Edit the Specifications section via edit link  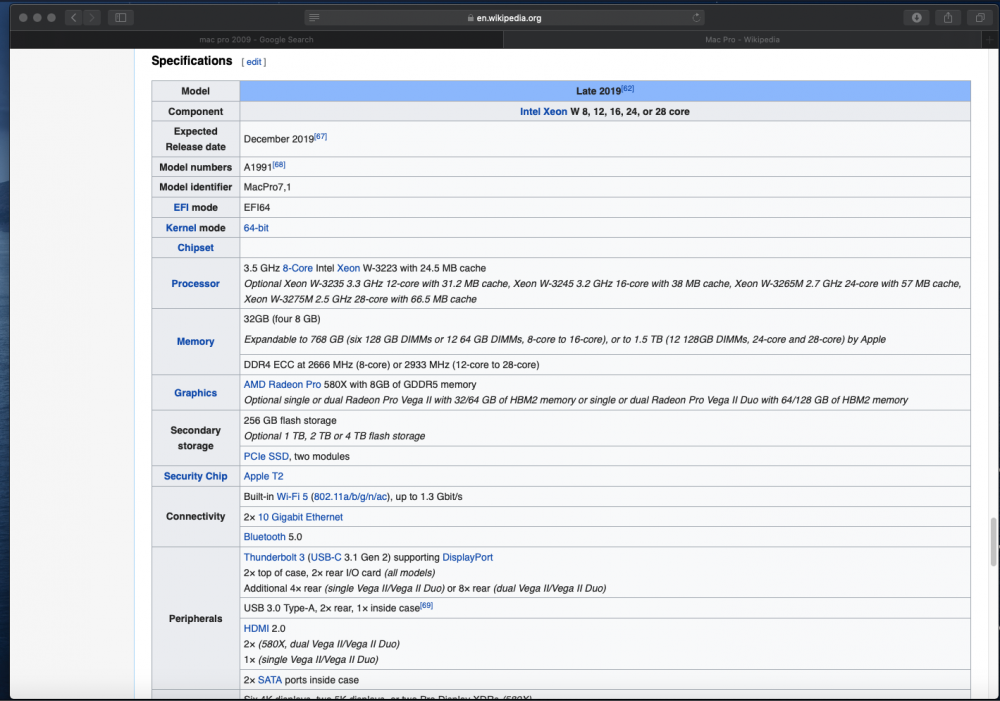pos(254,62)
